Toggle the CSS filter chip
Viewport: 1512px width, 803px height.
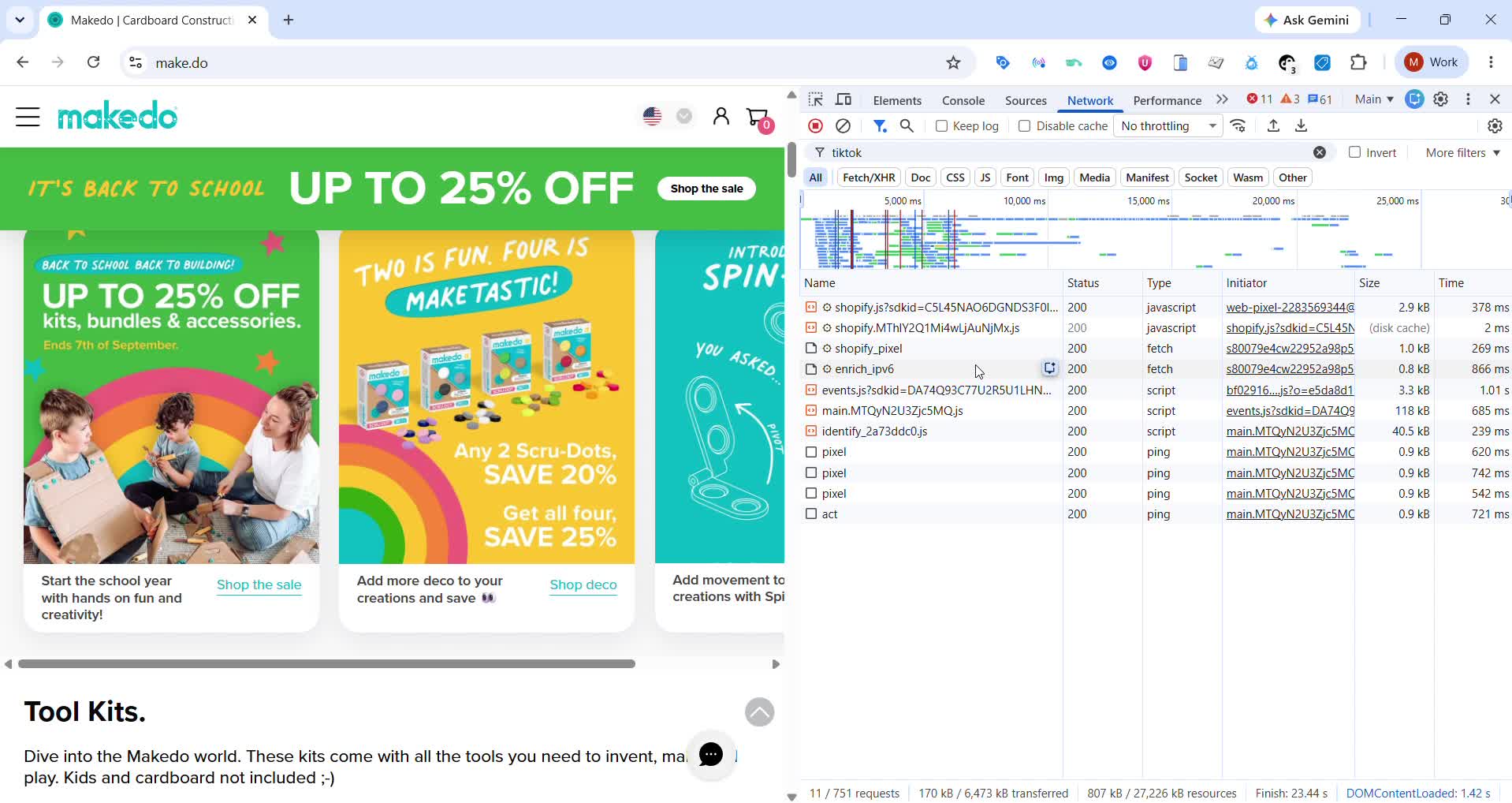point(955,177)
